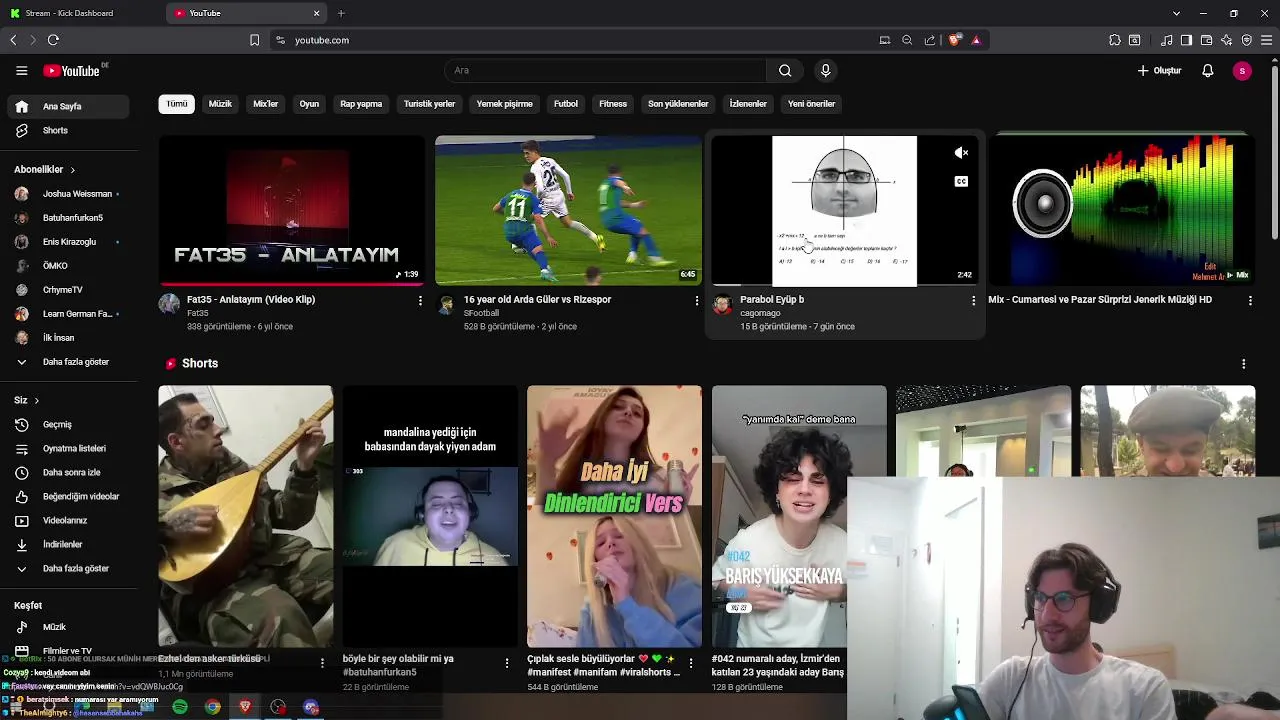Open the media control music note icon
This screenshot has width=1280, height=720.
coord(1166,40)
